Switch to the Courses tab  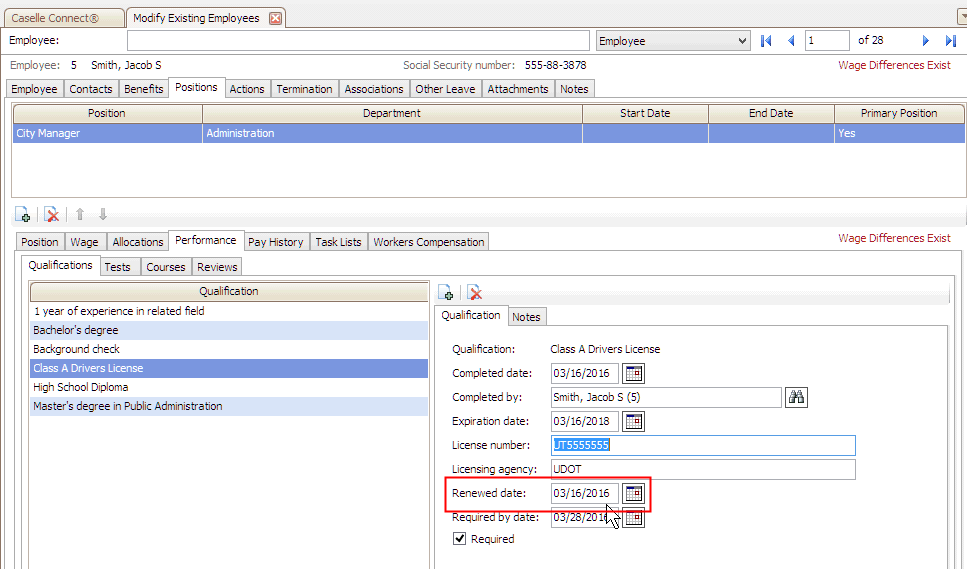[165, 267]
